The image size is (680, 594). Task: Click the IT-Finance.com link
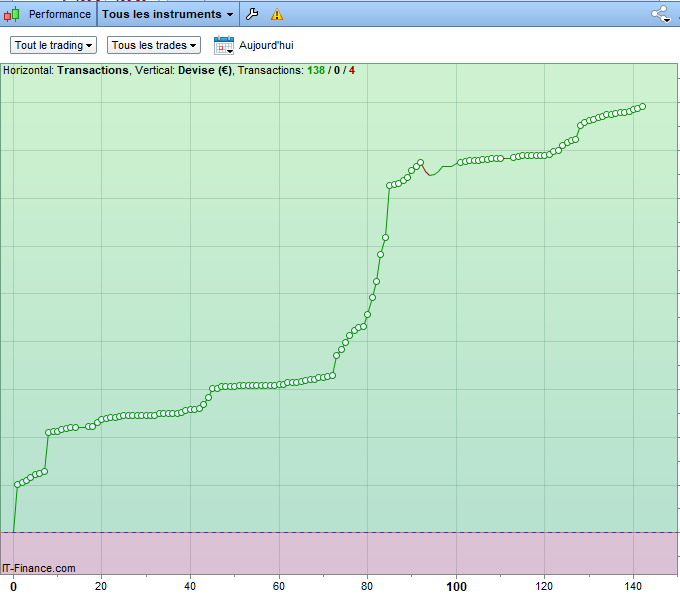pos(39,568)
